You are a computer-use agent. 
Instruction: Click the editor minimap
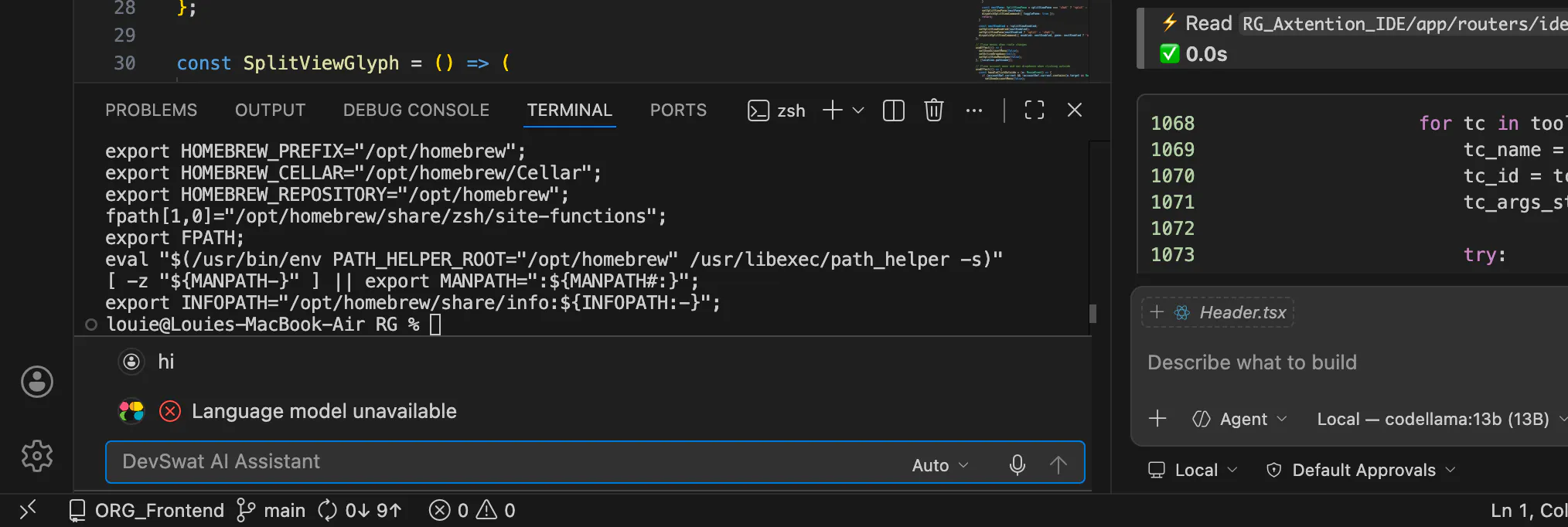click(1031, 40)
